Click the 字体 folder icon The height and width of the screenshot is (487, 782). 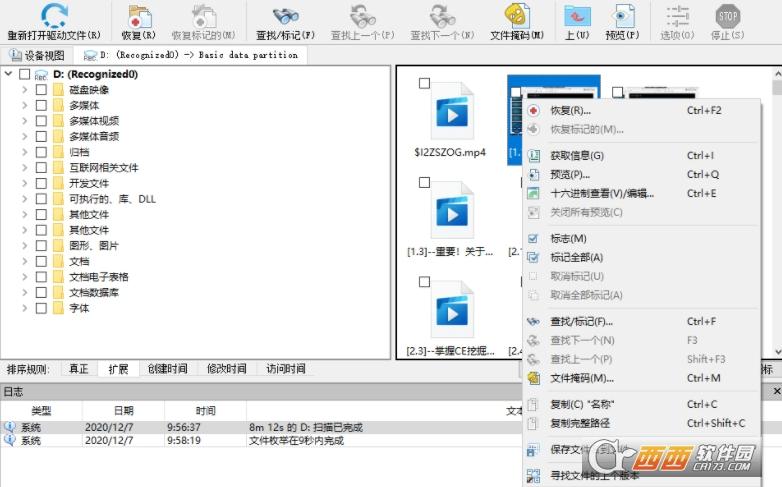(58, 308)
